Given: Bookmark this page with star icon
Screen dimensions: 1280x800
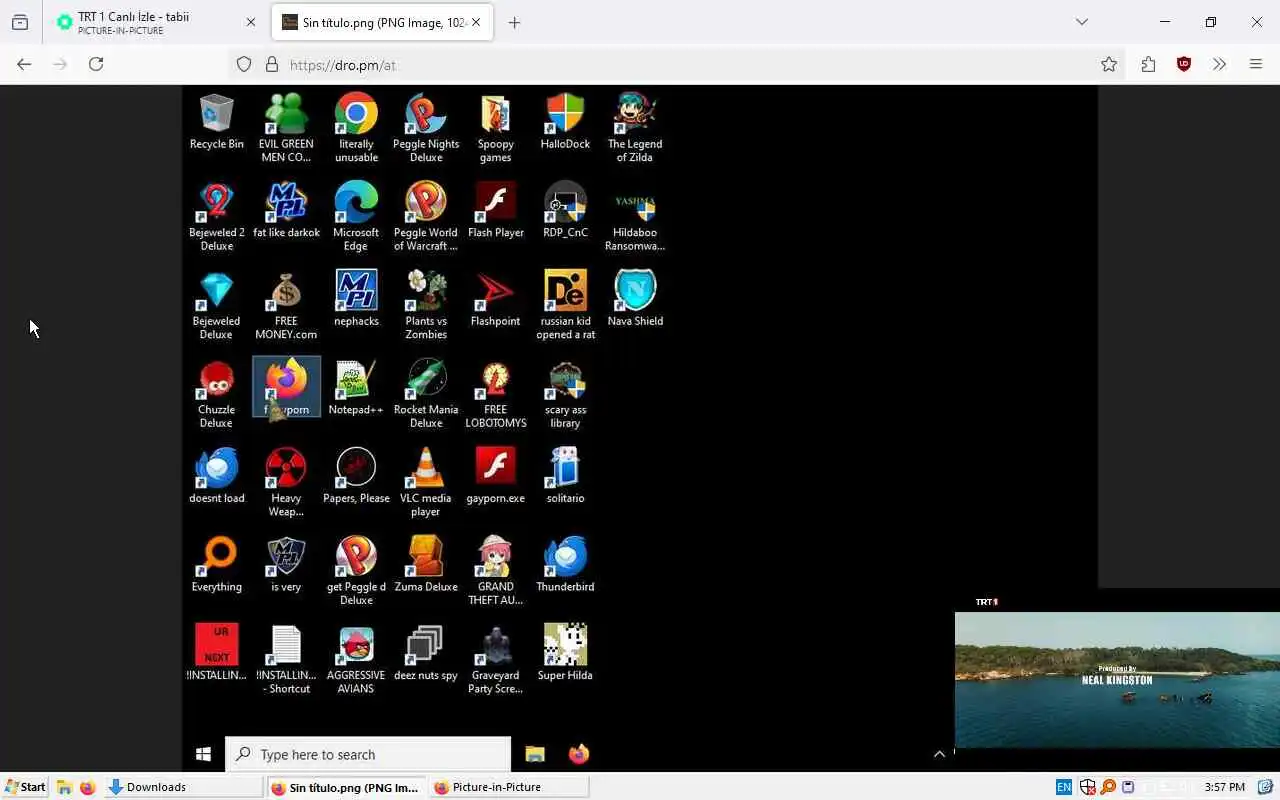Looking at the screenshot, I should coord(1109,64).
